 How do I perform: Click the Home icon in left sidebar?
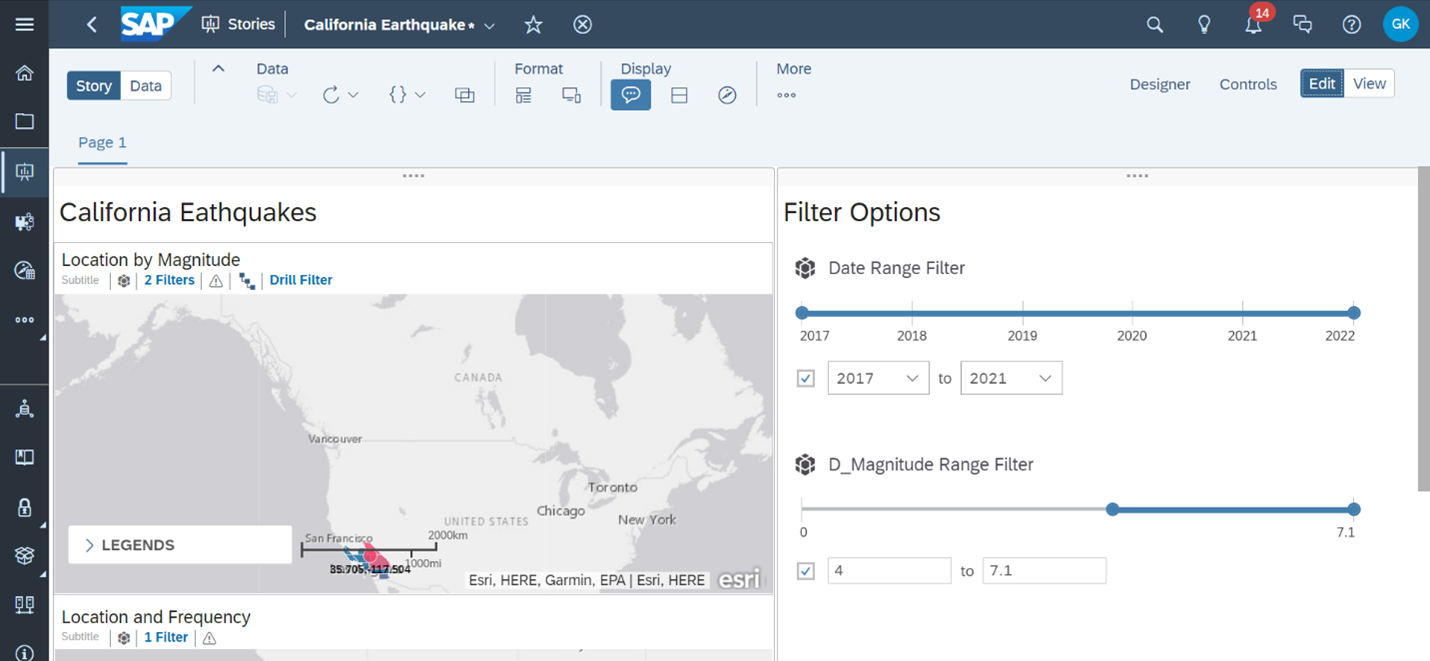(24, 73)
